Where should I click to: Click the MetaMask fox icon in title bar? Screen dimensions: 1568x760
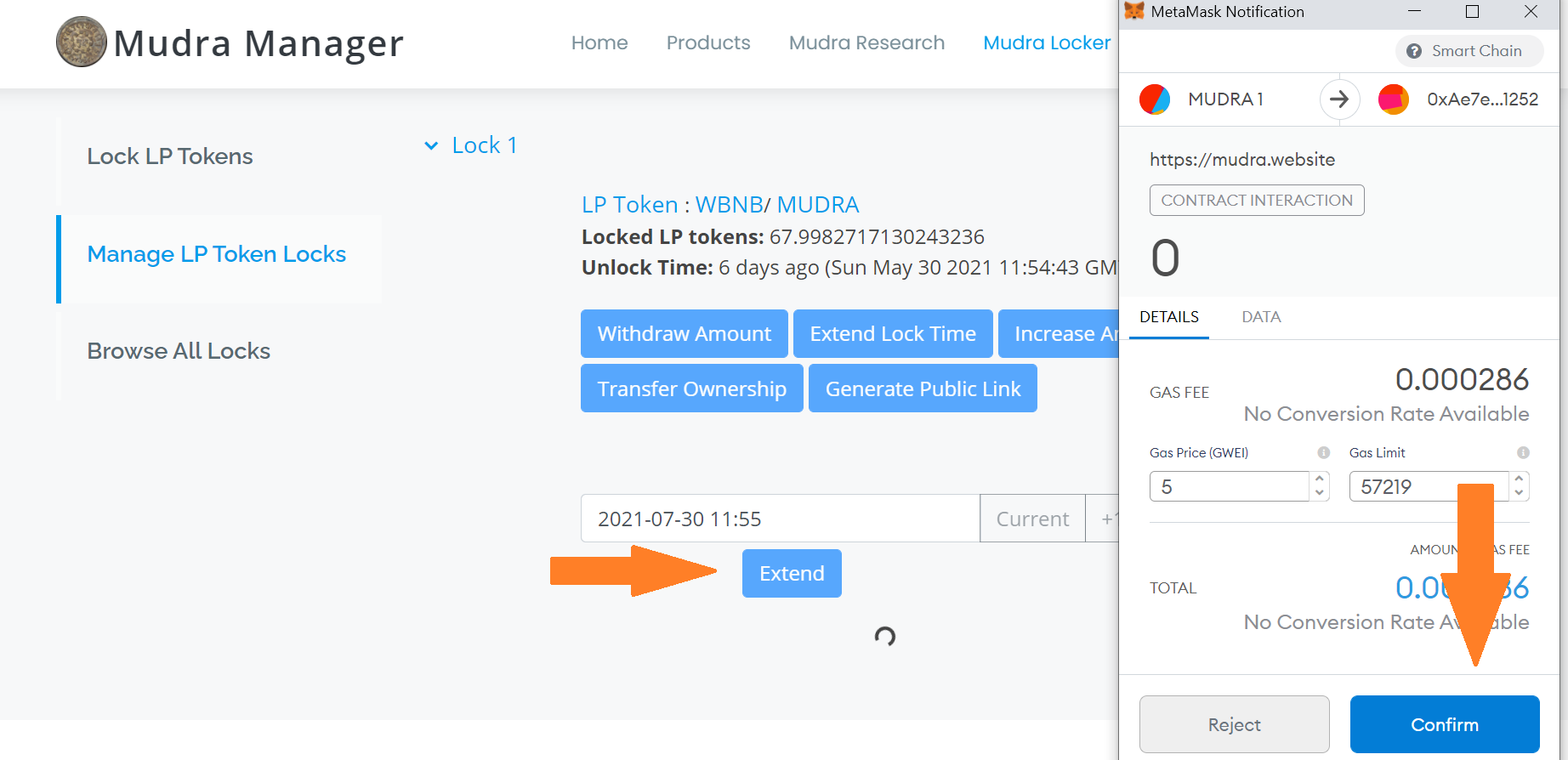point(1134,11)
